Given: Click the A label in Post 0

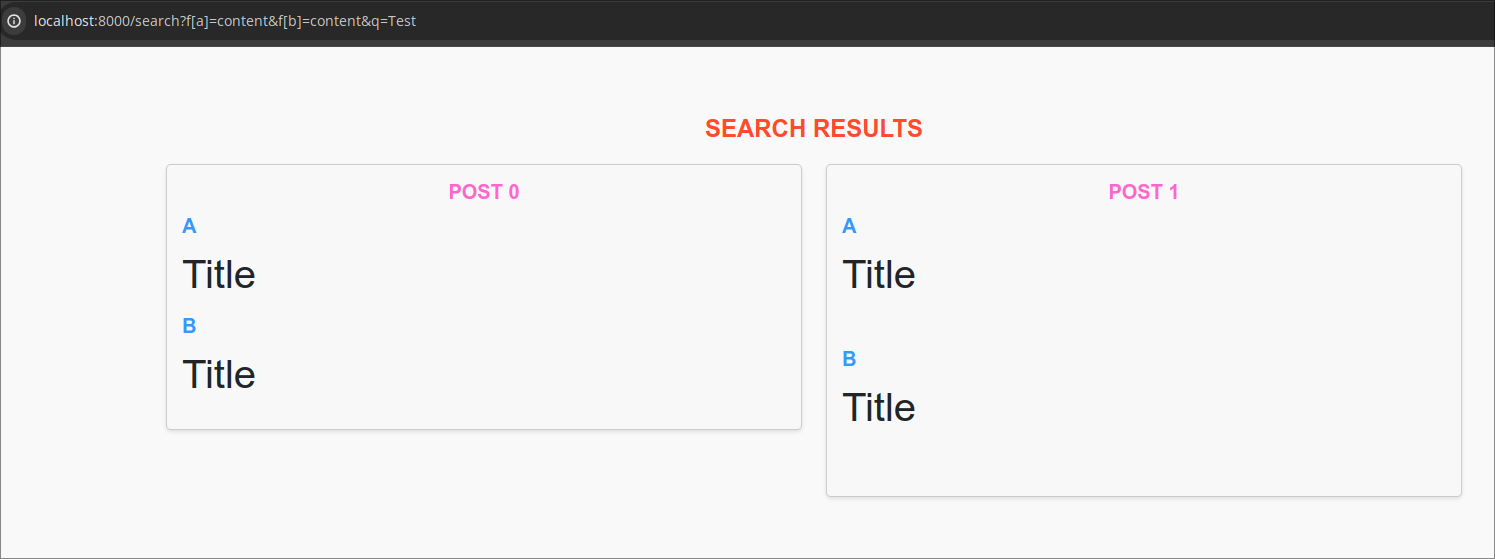Looking at the screenshot, I should (189, 226).
